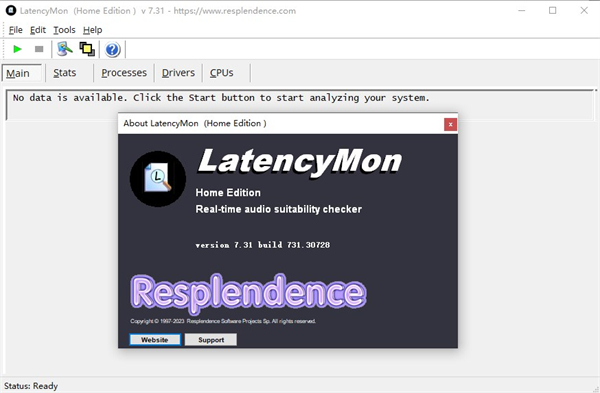600x393 pixels.
Task: Open the Help menu
Action: tap(93, 30)
